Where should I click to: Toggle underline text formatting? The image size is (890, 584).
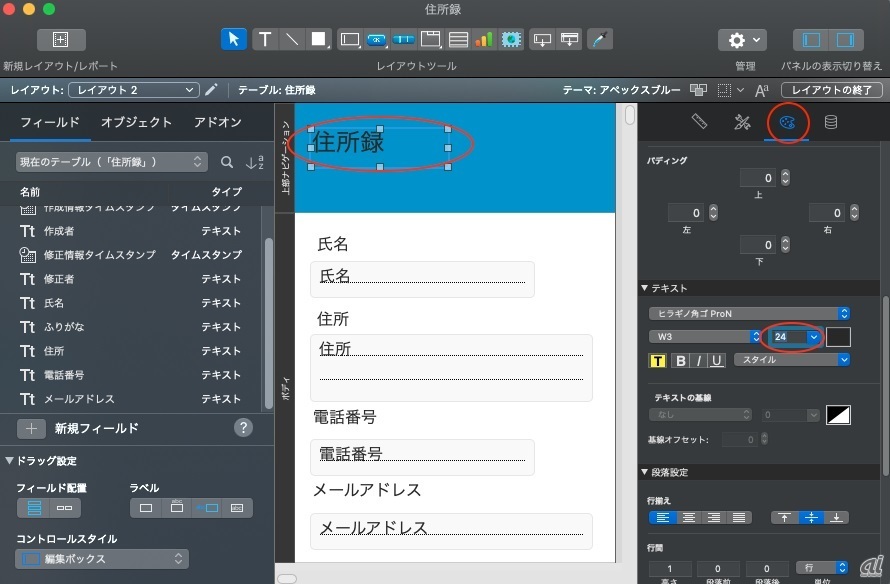point(716,360)
